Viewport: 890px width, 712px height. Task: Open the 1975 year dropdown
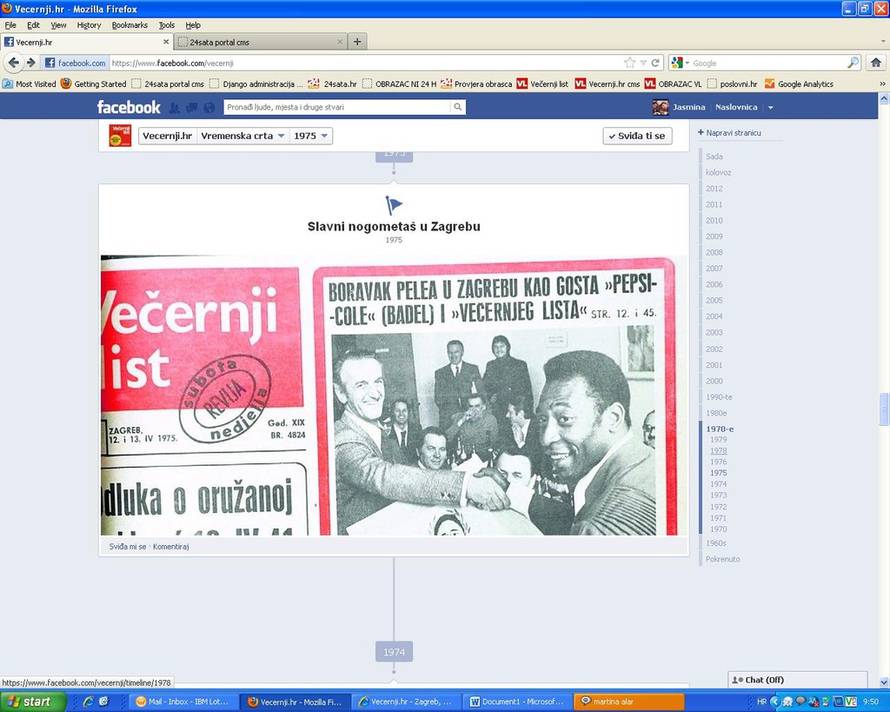point(311,135)
